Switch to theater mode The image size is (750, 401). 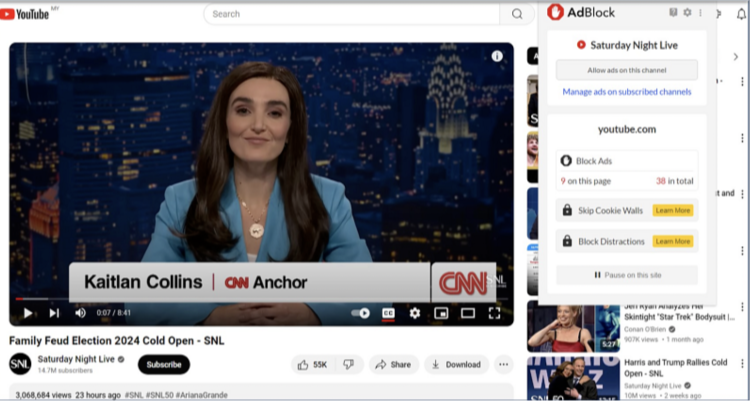(468, 313)
